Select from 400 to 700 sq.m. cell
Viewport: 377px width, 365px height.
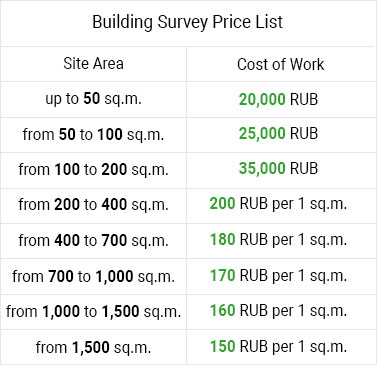[94, 240]
